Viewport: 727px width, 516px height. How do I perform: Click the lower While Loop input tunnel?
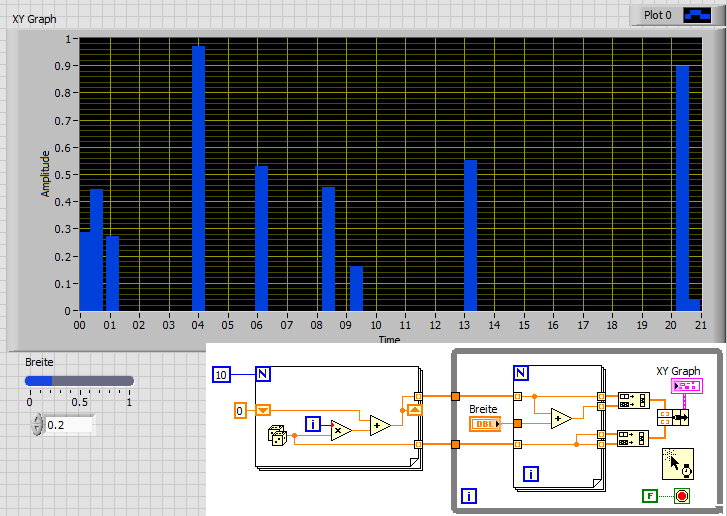coord(455,445)
